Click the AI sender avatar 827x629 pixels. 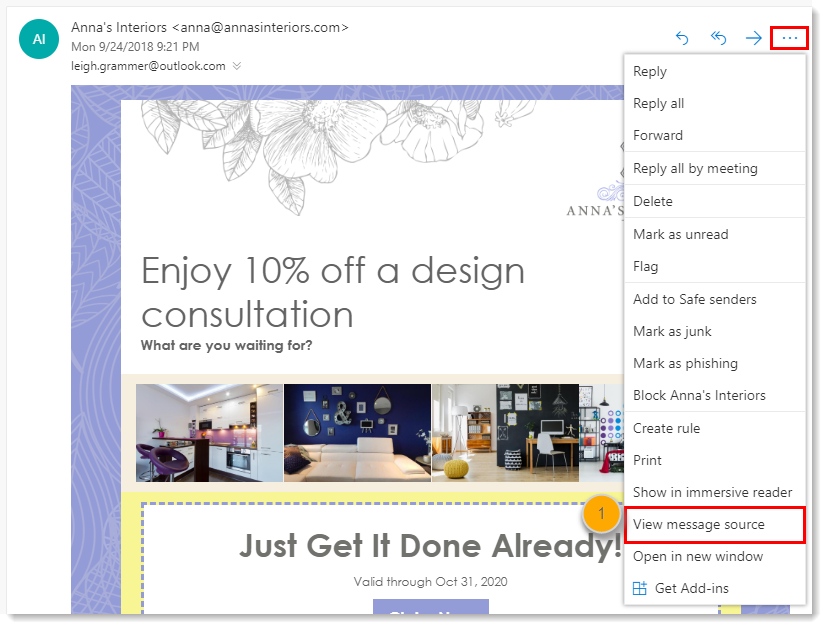point(39,39)
